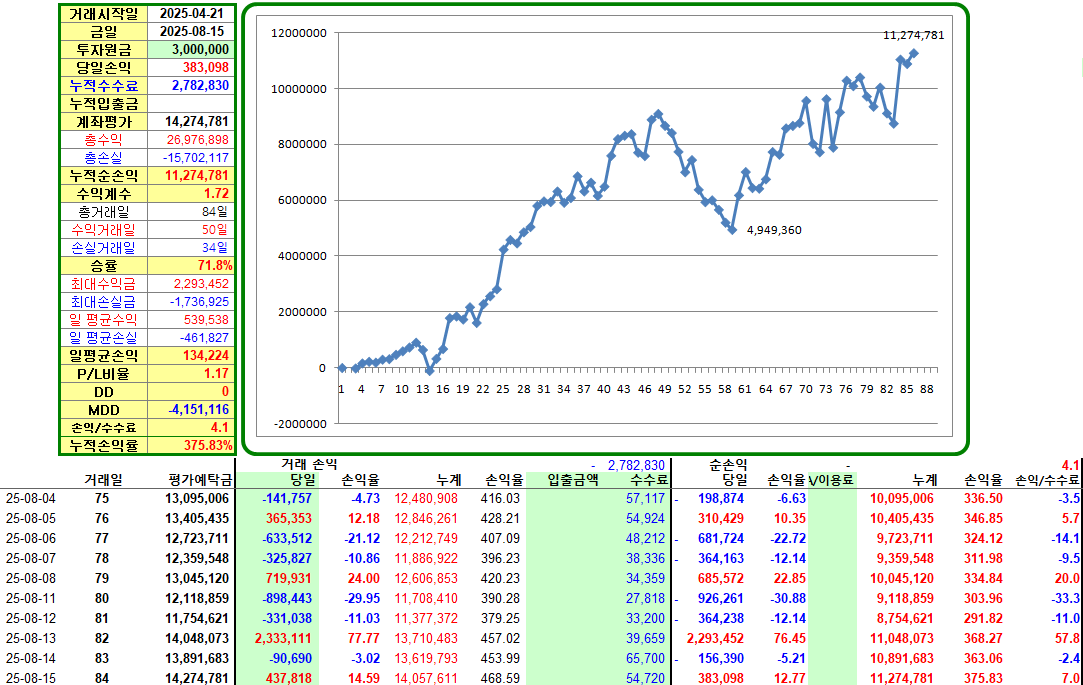Click the 당일손익 label cell
1083x685 pixels.
pyautogui.click(x=104, y=68)
